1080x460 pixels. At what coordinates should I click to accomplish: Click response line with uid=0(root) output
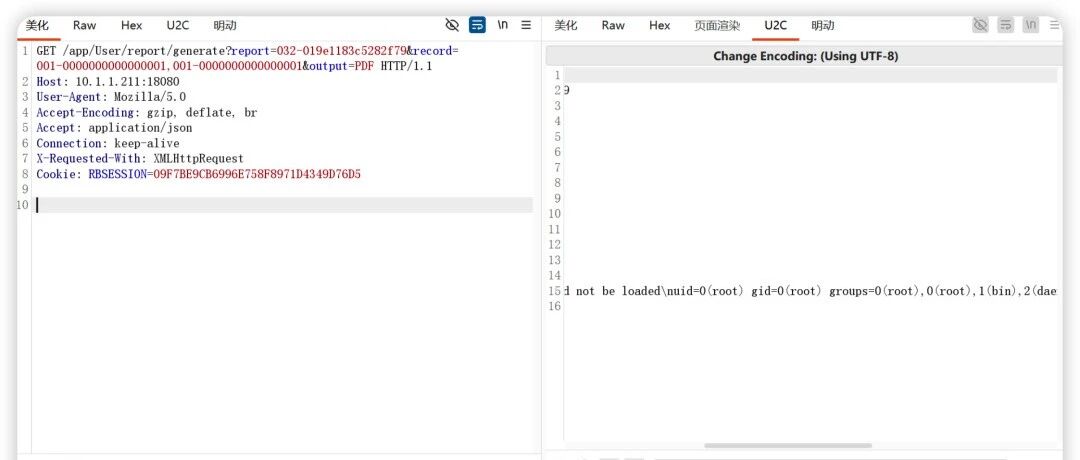[810, 291]
